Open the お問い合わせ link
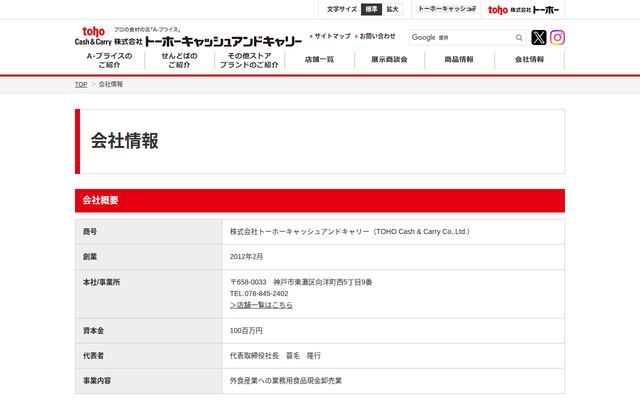The height and width of the screenshot is (400, 640). point(376,36)
